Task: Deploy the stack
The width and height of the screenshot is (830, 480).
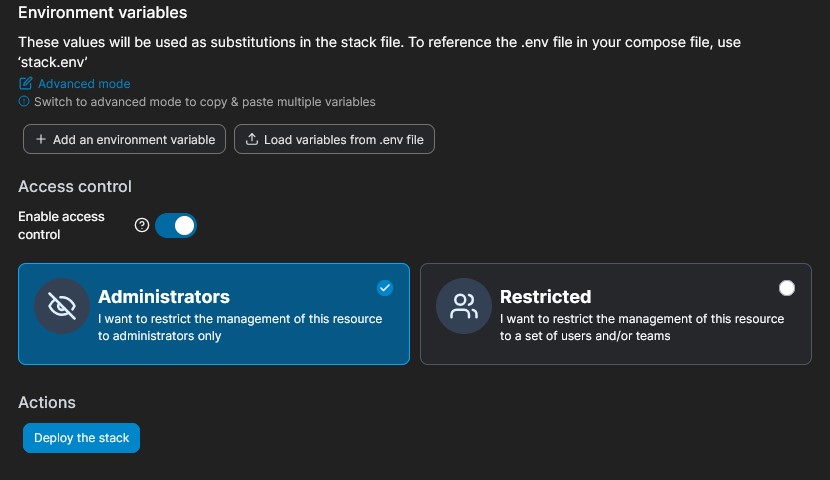Action: [x=82, y=438]
